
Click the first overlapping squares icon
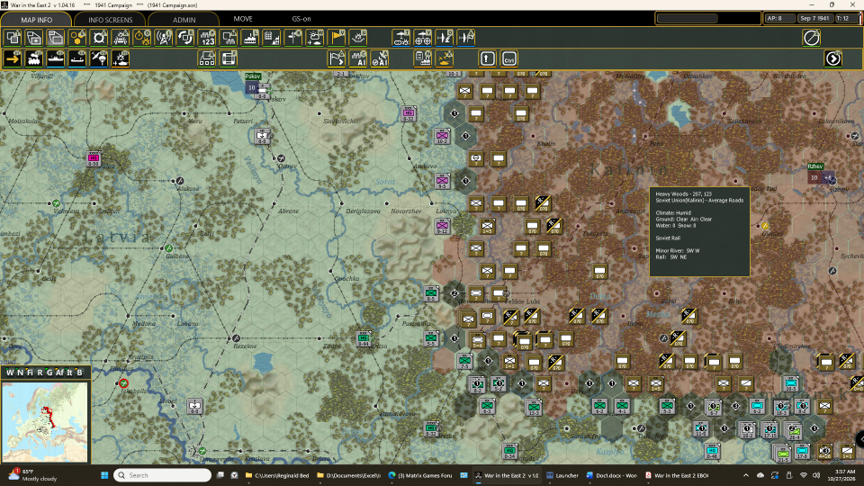pos(13,38)
